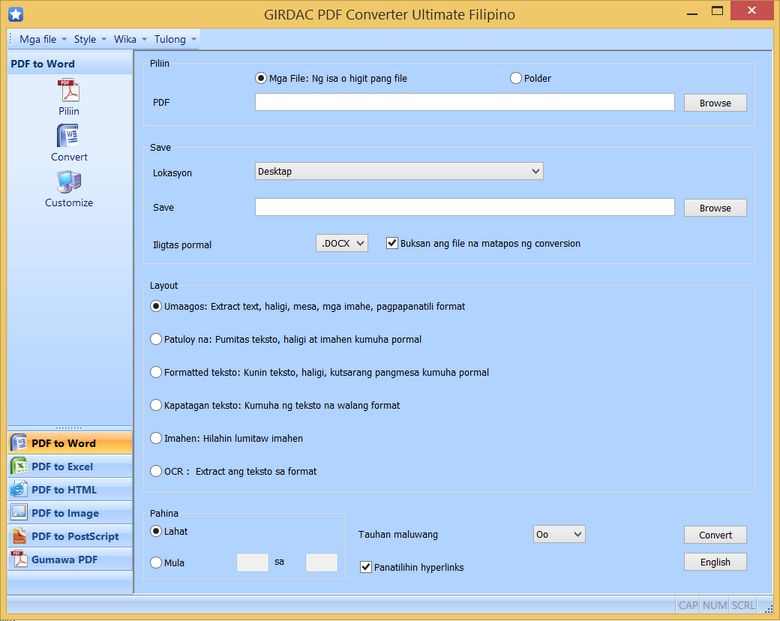
Task: Switch to PDF to HTML tab
Action: 70,490
